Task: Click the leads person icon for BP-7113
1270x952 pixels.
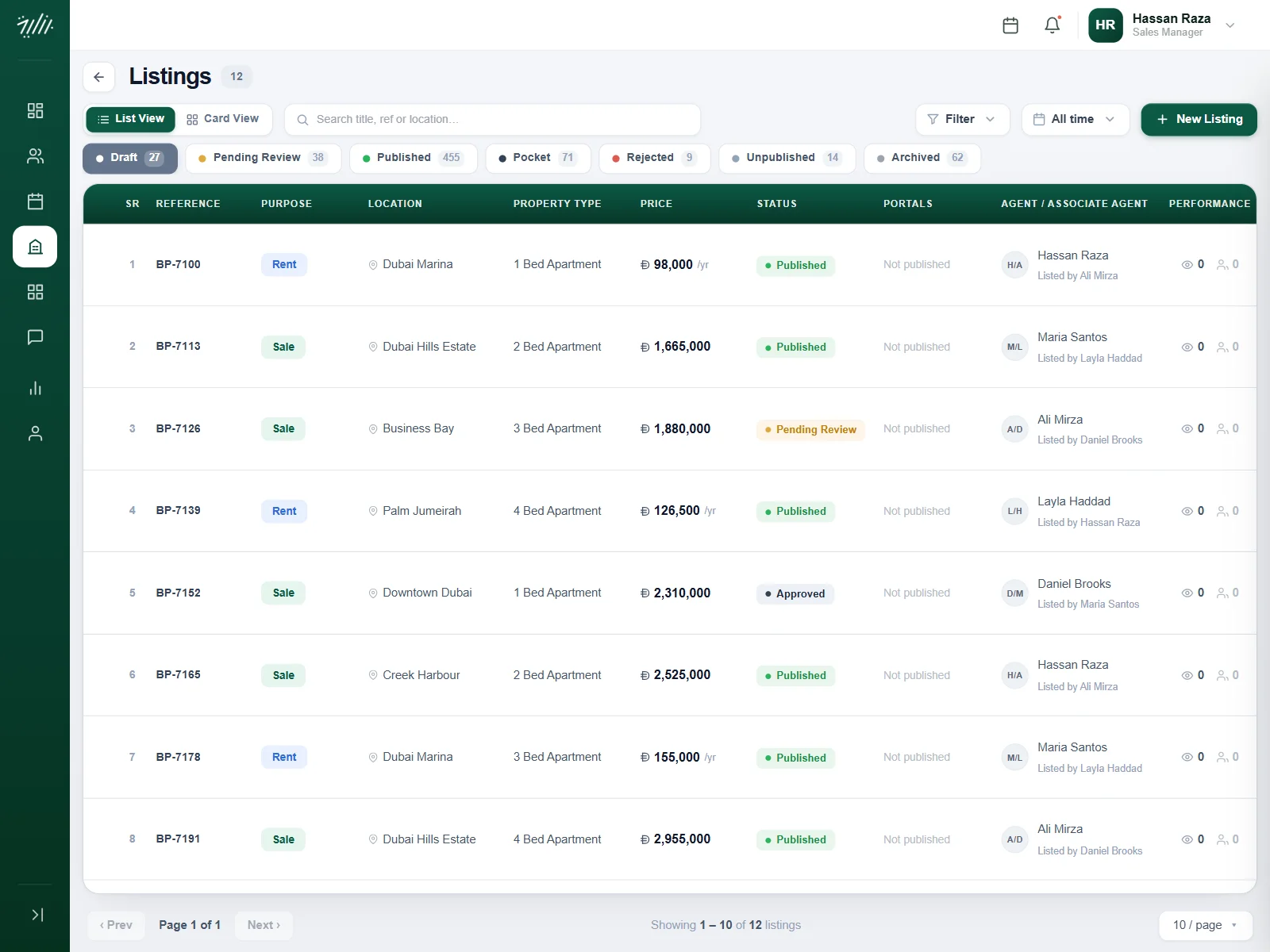Action: tap(1222, 347)
